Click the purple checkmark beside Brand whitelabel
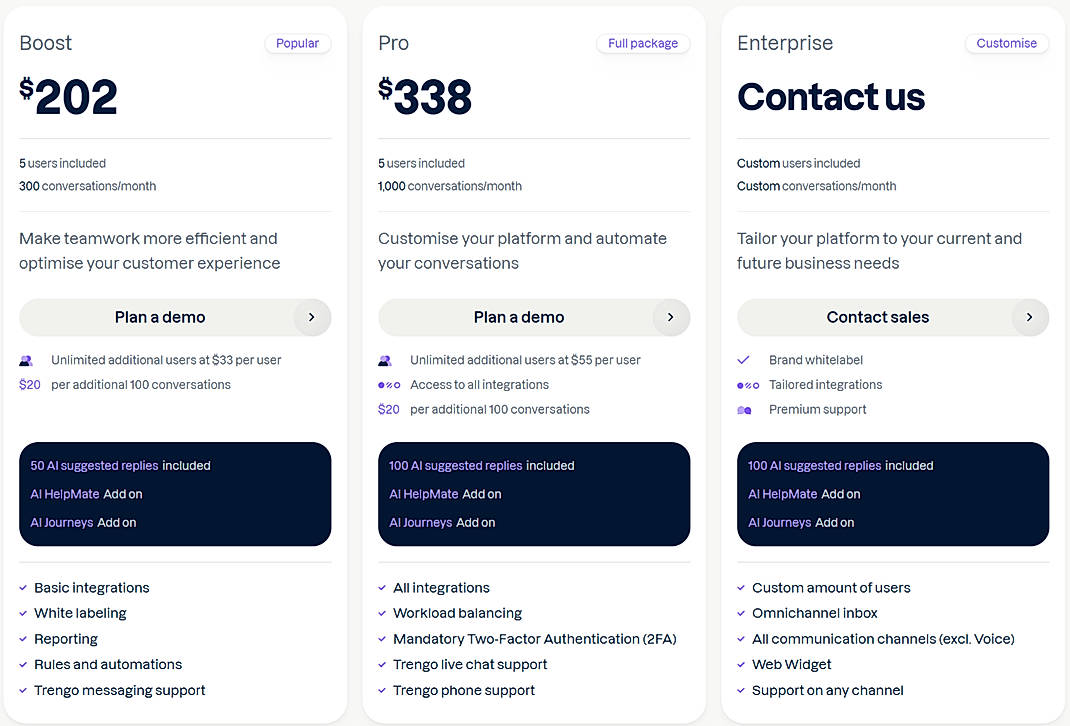Screen dimensions: 1070x726 (x=741, y=359)
